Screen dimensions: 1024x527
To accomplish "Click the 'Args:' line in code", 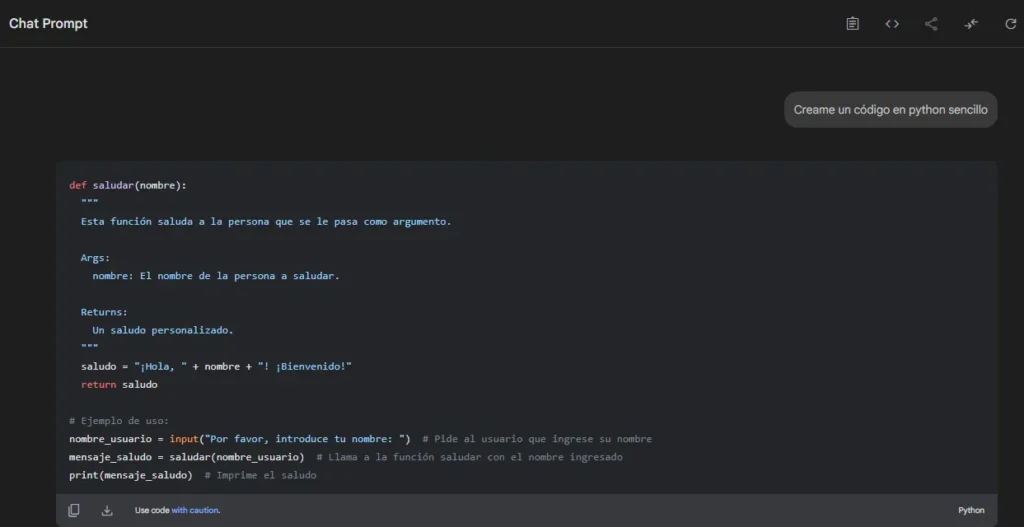I will click(95, 258).
